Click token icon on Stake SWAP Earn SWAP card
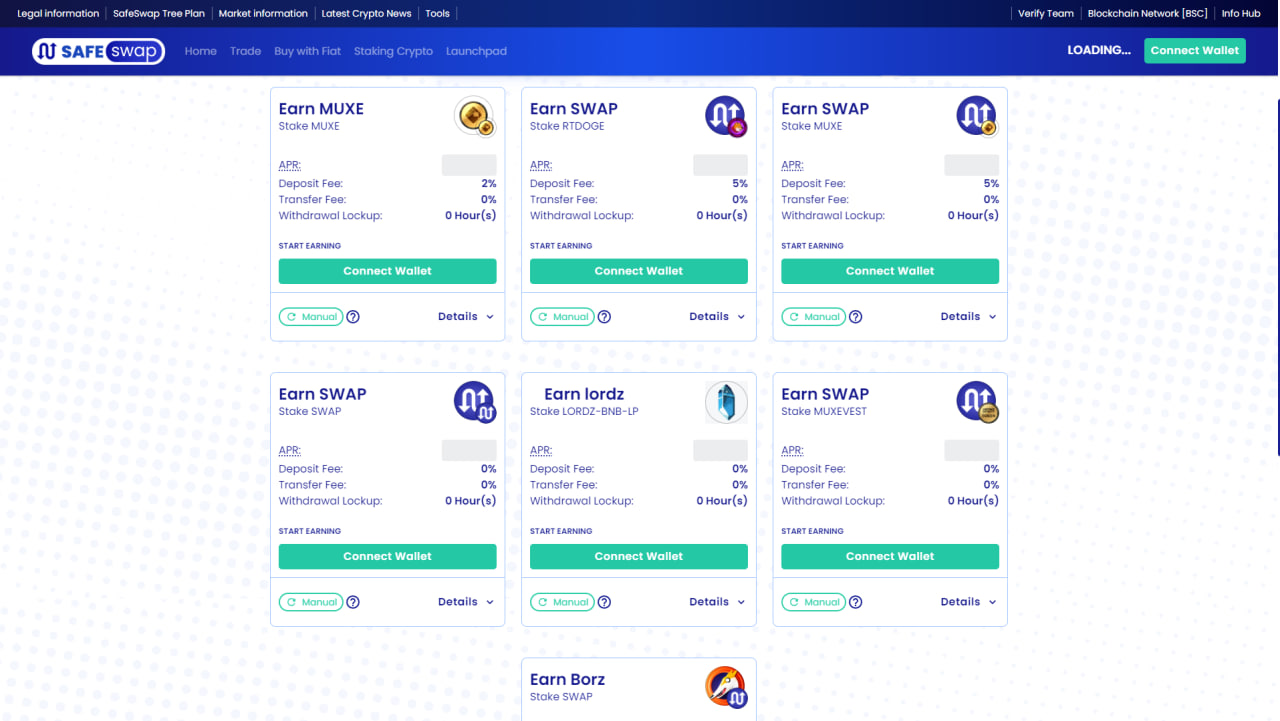 (475, 402)
